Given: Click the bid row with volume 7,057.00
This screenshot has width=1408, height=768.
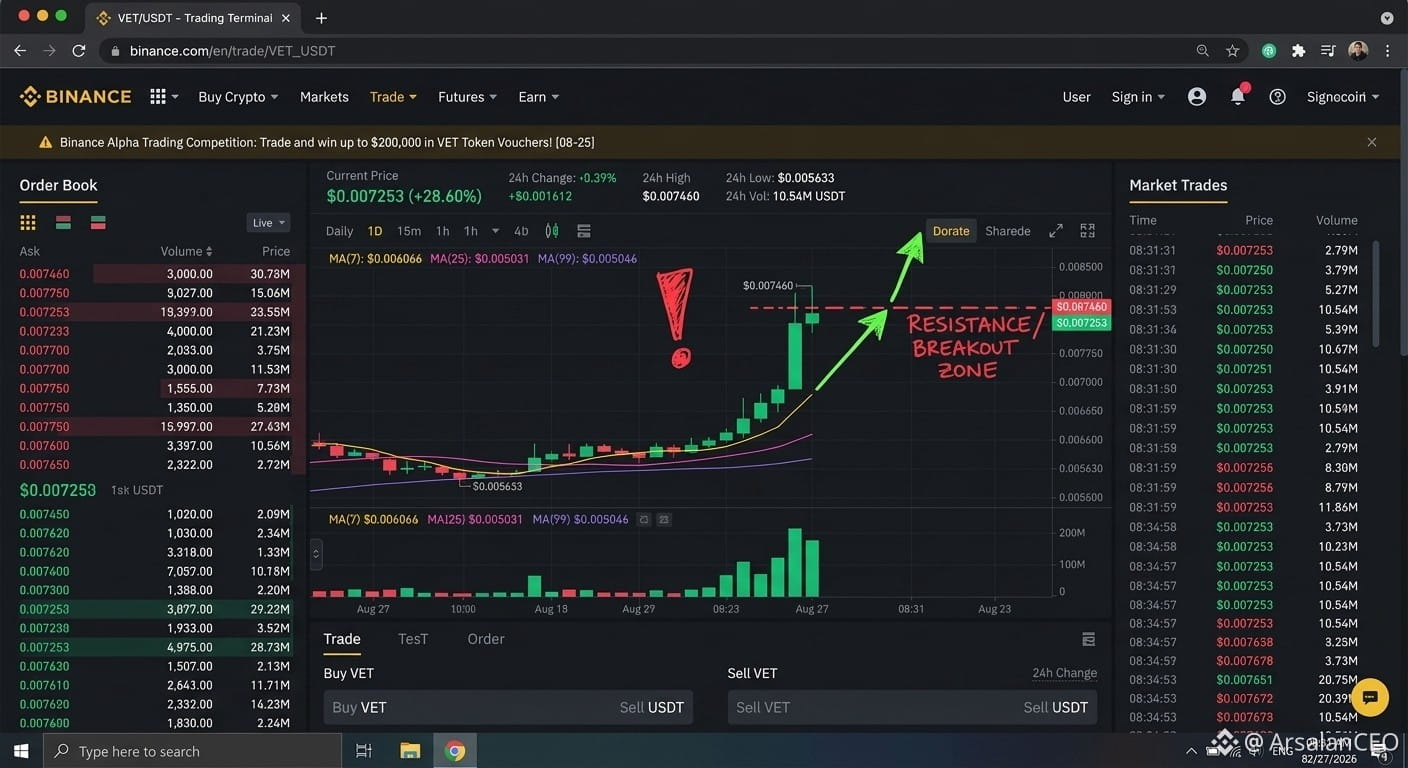Looking at the screenshot, I should (x=155, y=571).
